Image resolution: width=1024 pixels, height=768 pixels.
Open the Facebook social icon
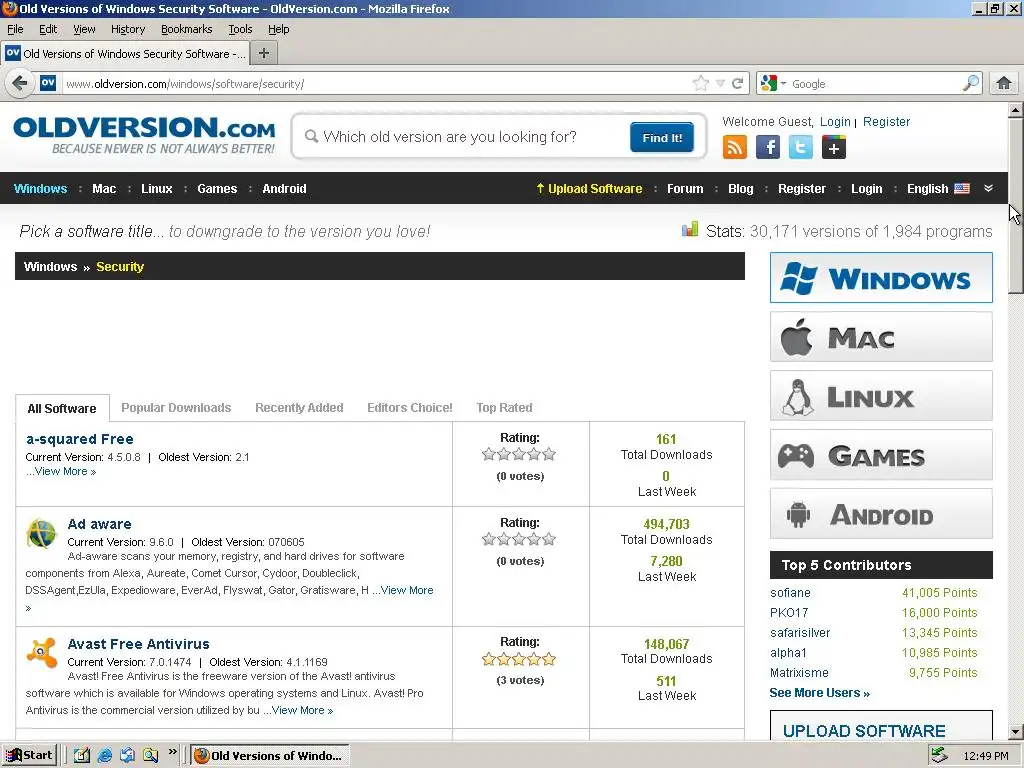768,147
